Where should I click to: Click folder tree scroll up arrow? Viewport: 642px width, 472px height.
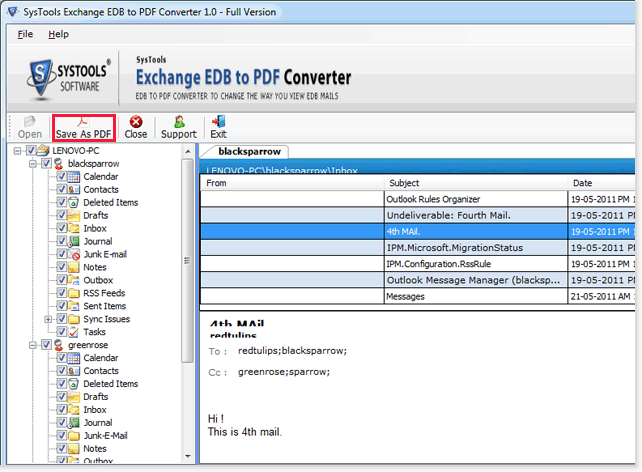(x=188, y=151)
